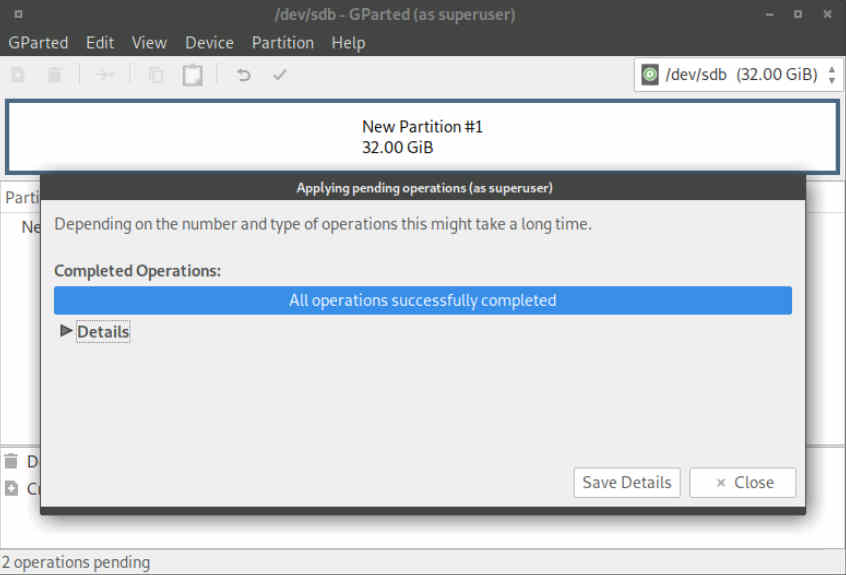This screenshot has height=575, width=846.
Task: Click the Apply all operations checkmark icon
Action: (x=279, y=74)
